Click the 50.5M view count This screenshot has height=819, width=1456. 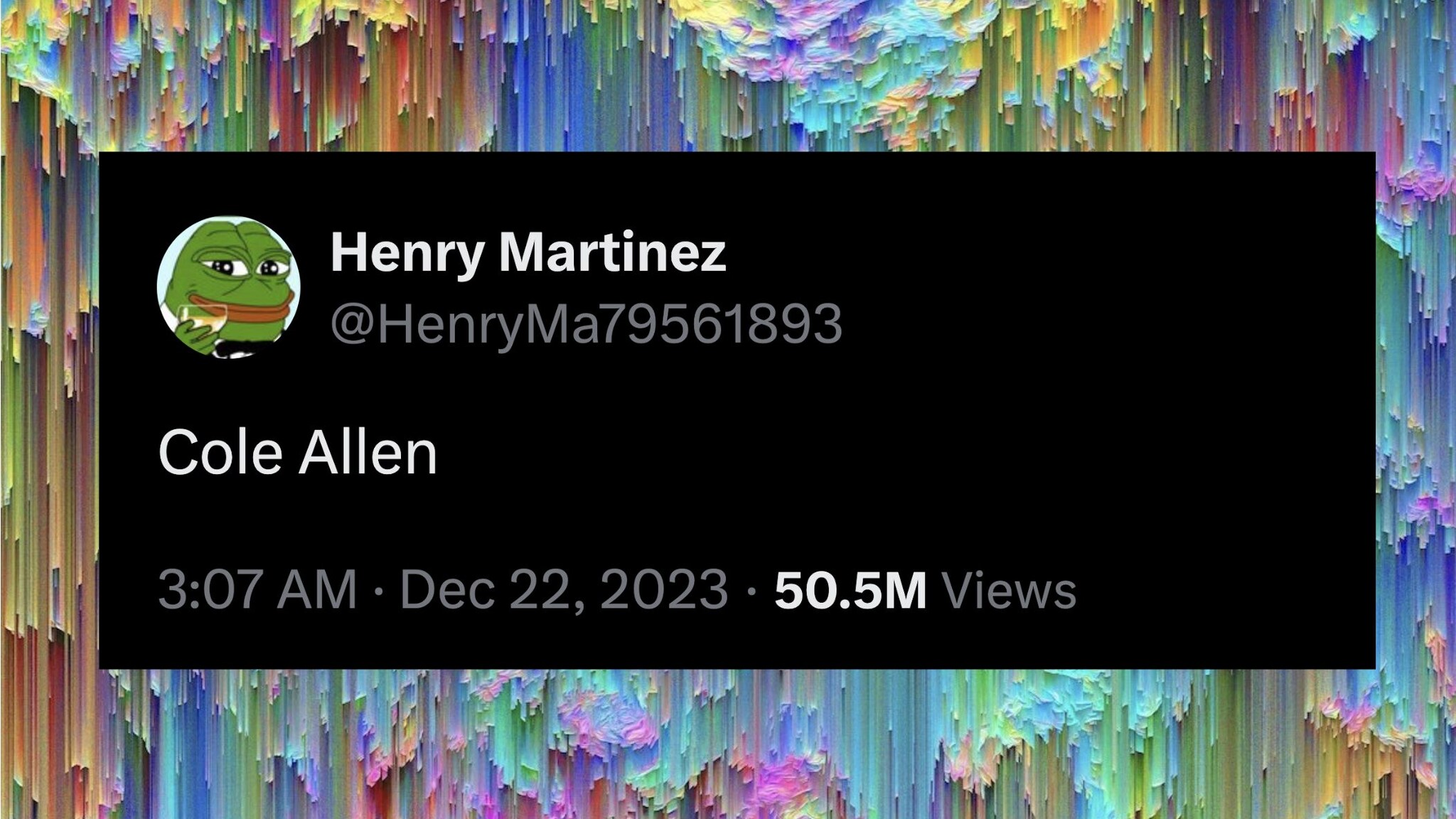[850, 590]
